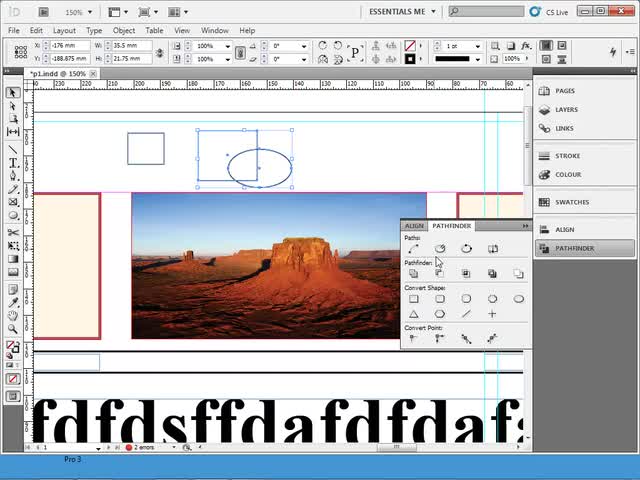Open the File menu
The width and height of the screenshot is (640, 480).
coord(13,30)
